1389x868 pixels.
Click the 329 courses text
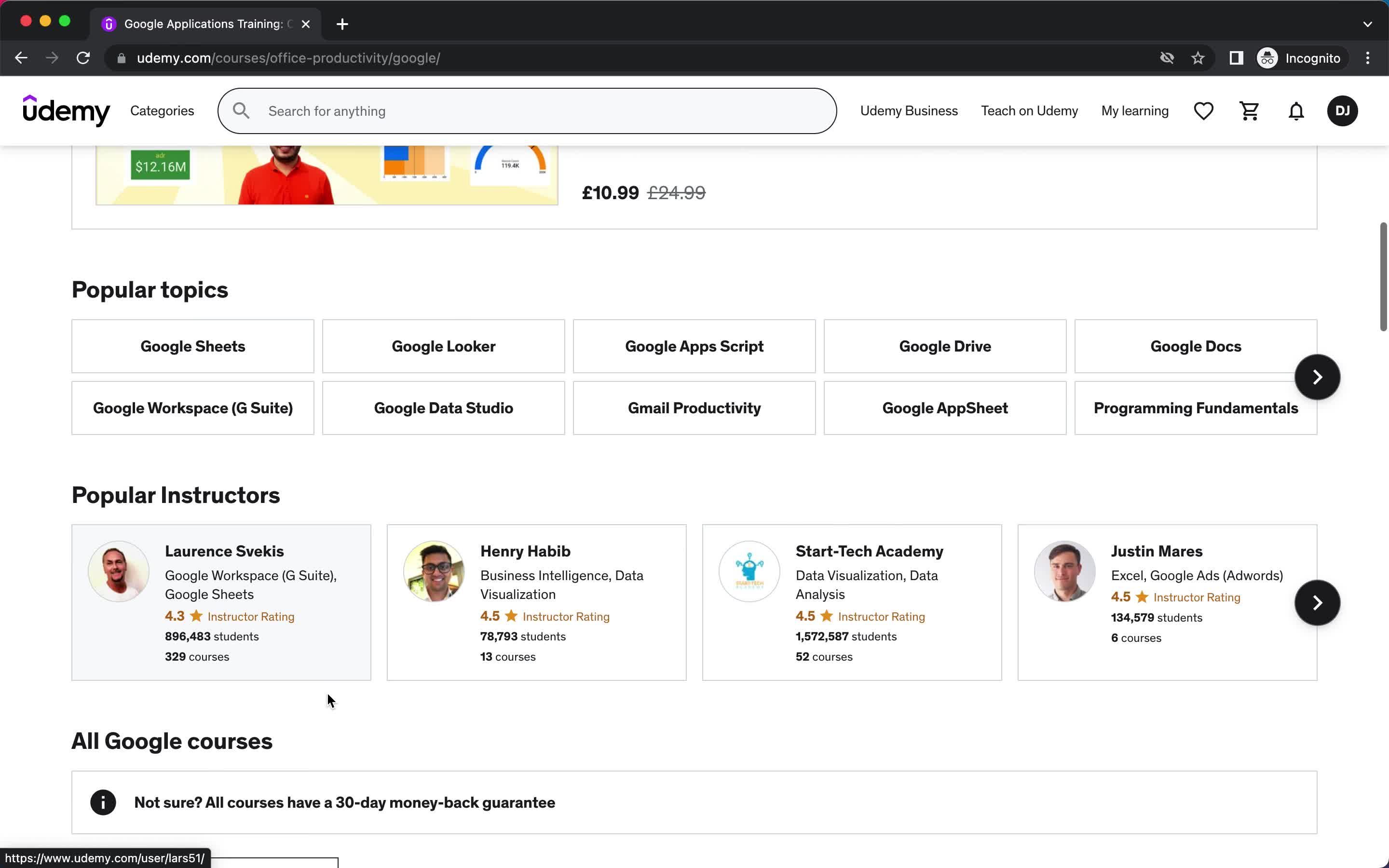coord(197,657)
